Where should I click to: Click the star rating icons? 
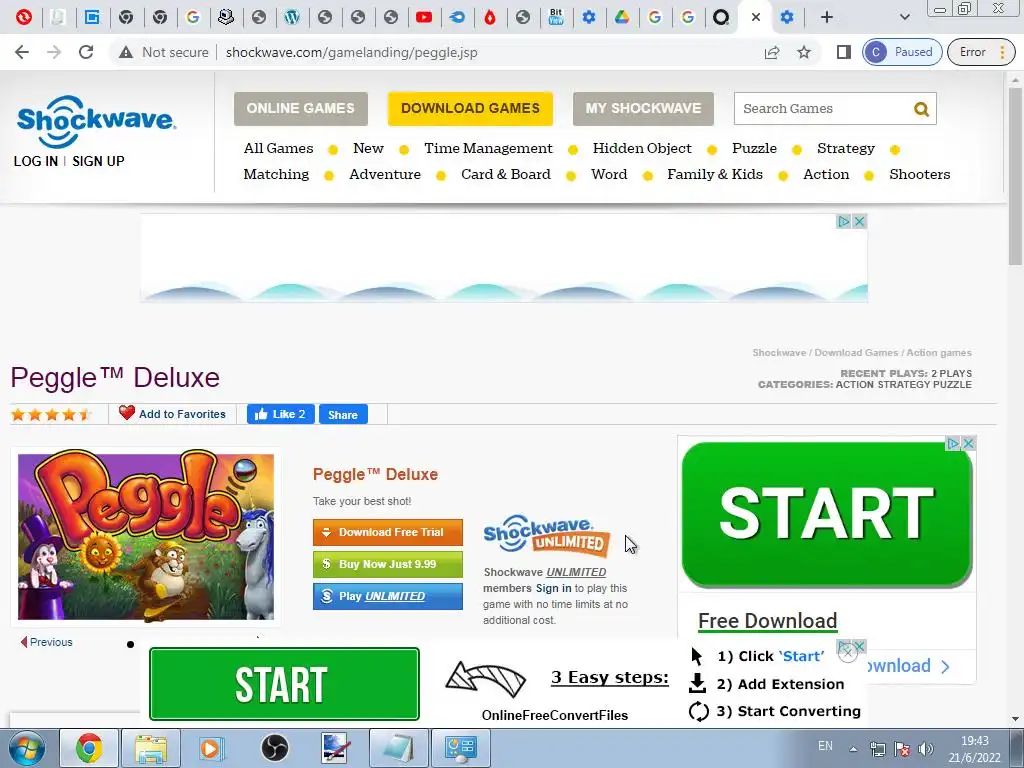pos(51,414)
